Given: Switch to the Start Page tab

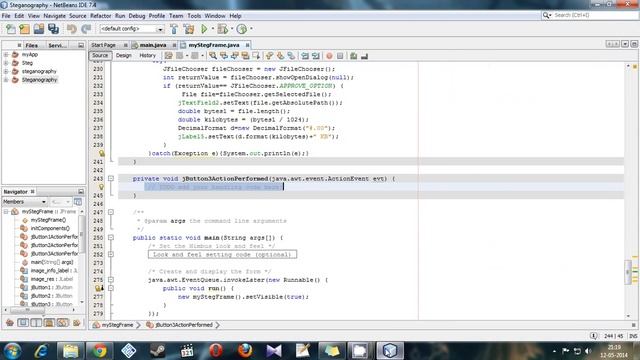Looking at the screenshot, I should tap(104, 45).
